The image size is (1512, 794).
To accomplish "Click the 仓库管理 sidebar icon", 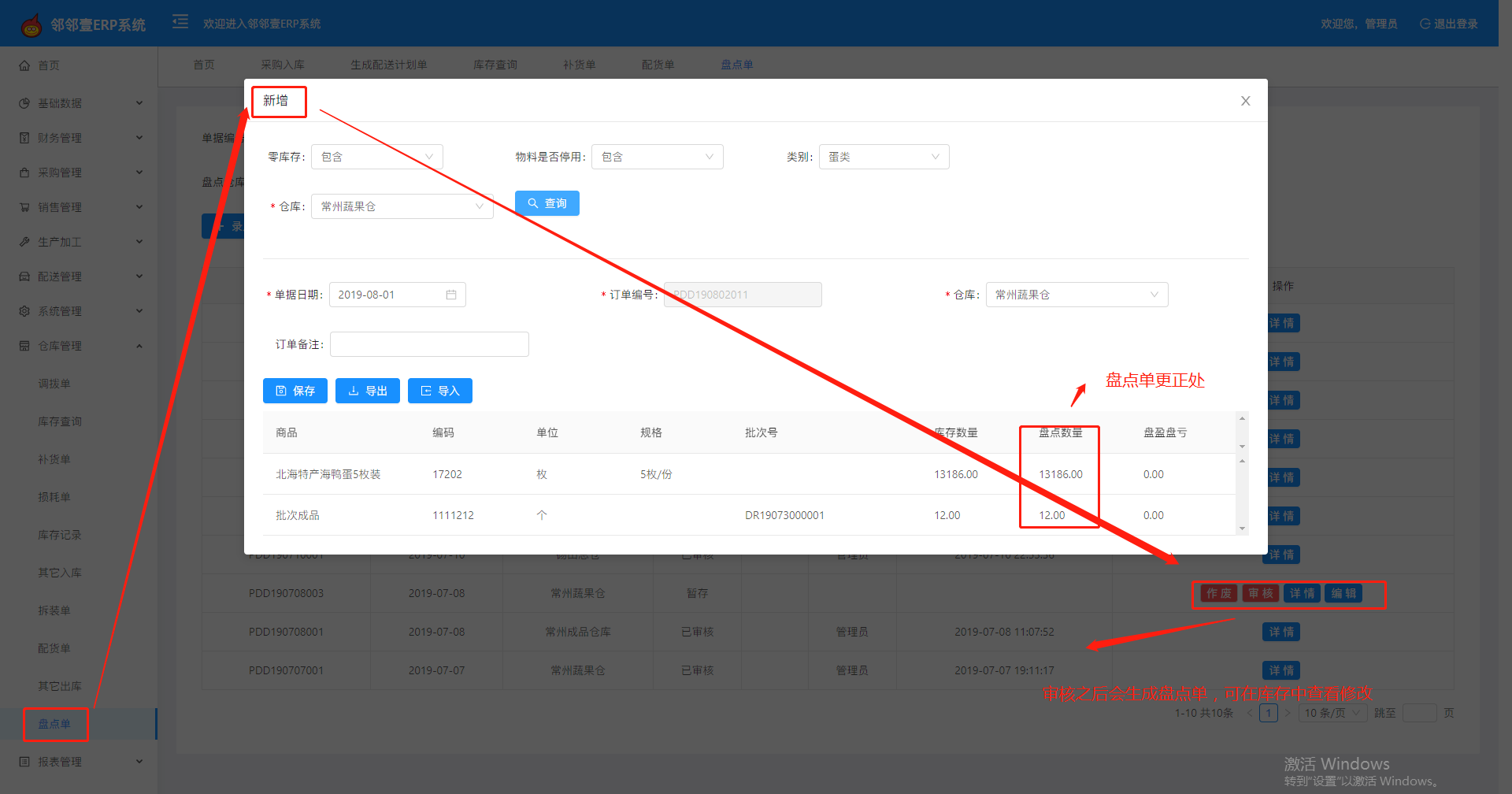I will 24,346.
